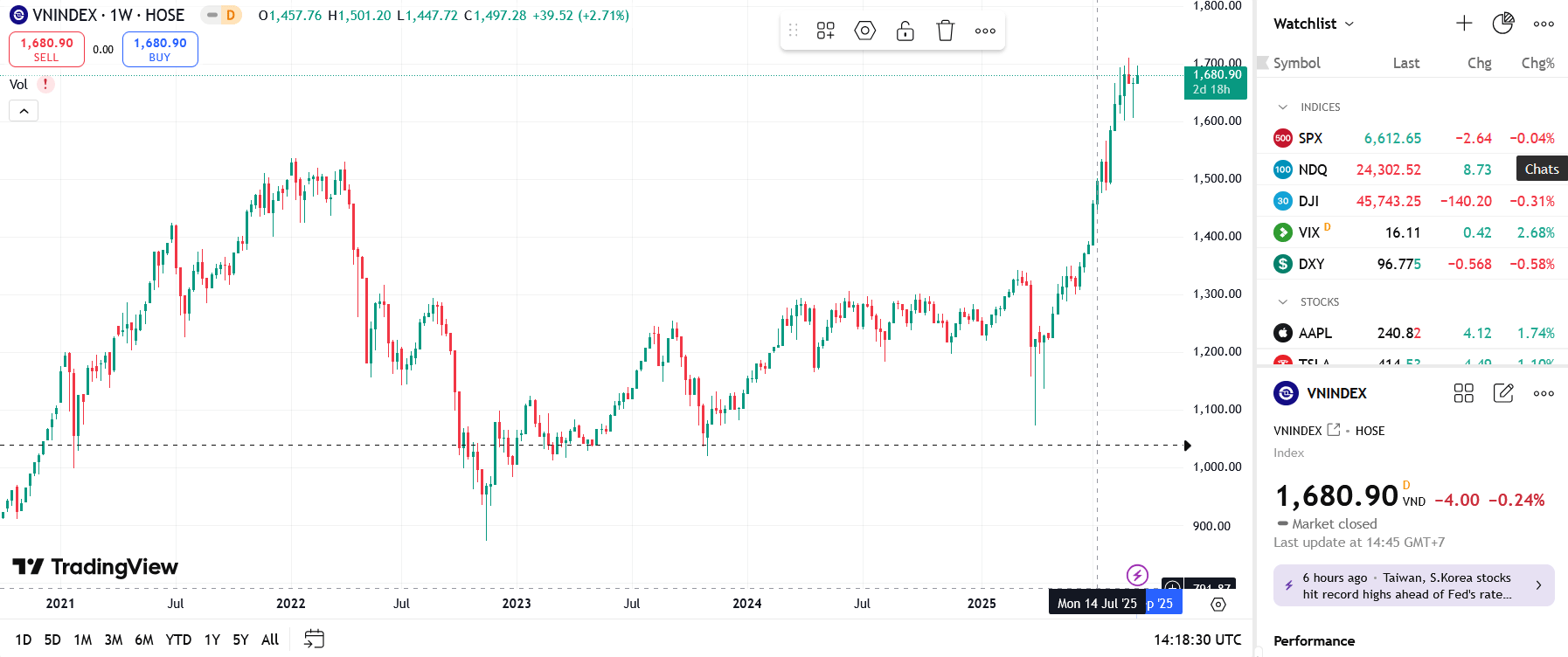Toggle the lock icon on floating toolbar

905,31
